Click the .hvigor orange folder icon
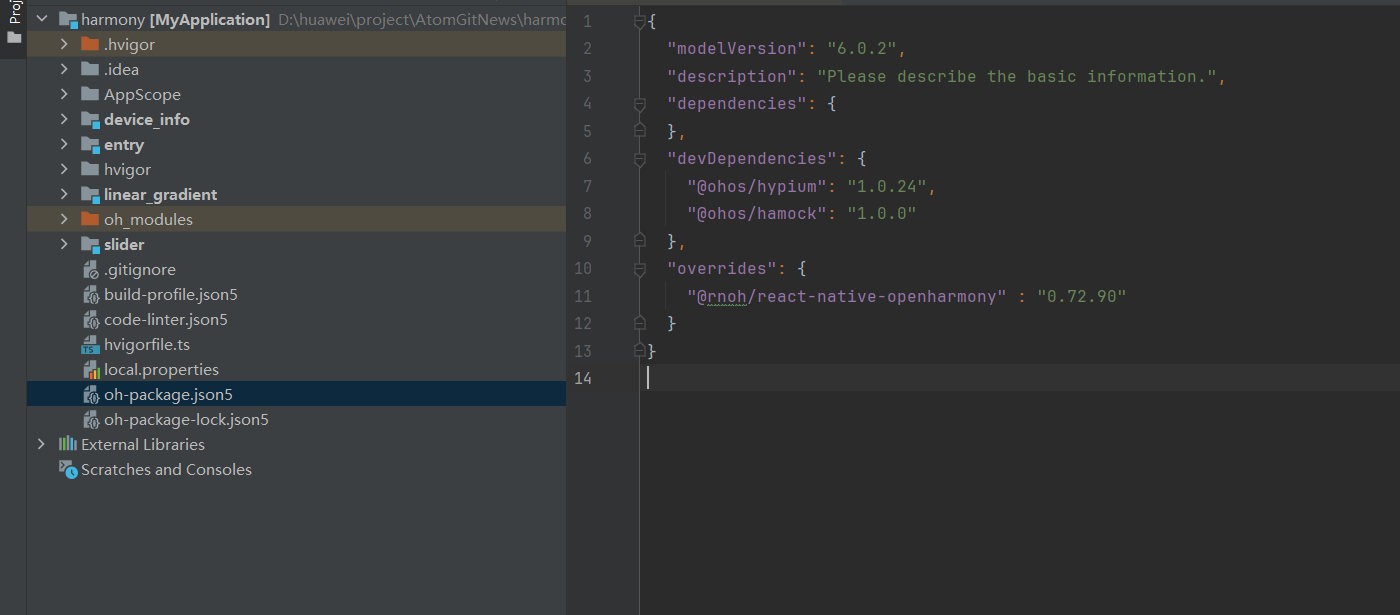 pyautogui.click(x=90, y=44)
